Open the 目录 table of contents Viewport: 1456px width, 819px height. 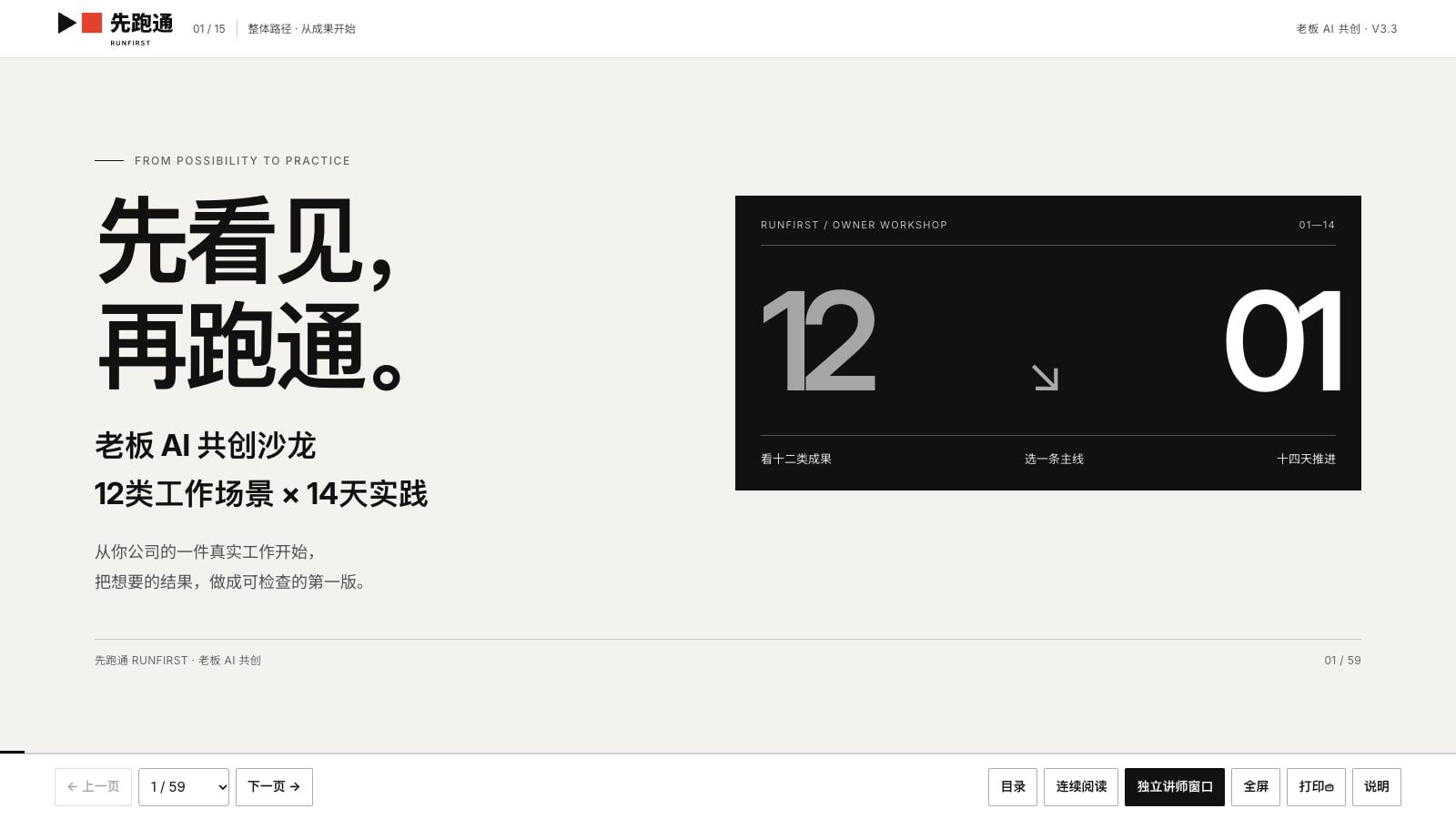[x=1013, y=787]
